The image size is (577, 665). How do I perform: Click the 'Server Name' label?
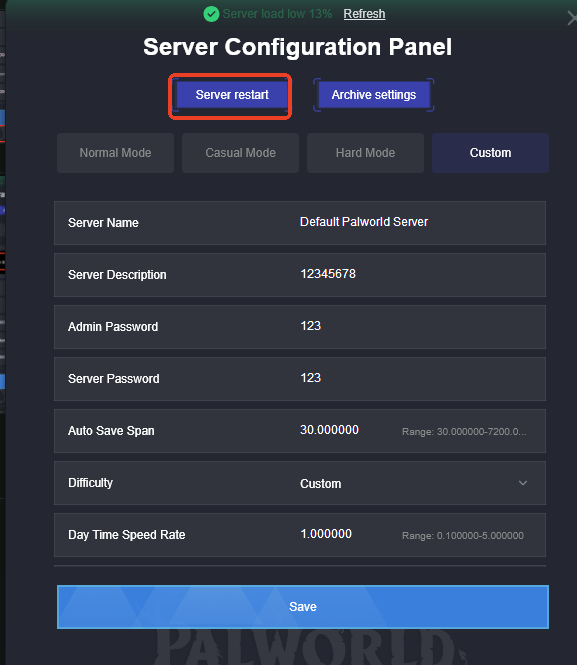pyautogui.click(x=103, y=223)
